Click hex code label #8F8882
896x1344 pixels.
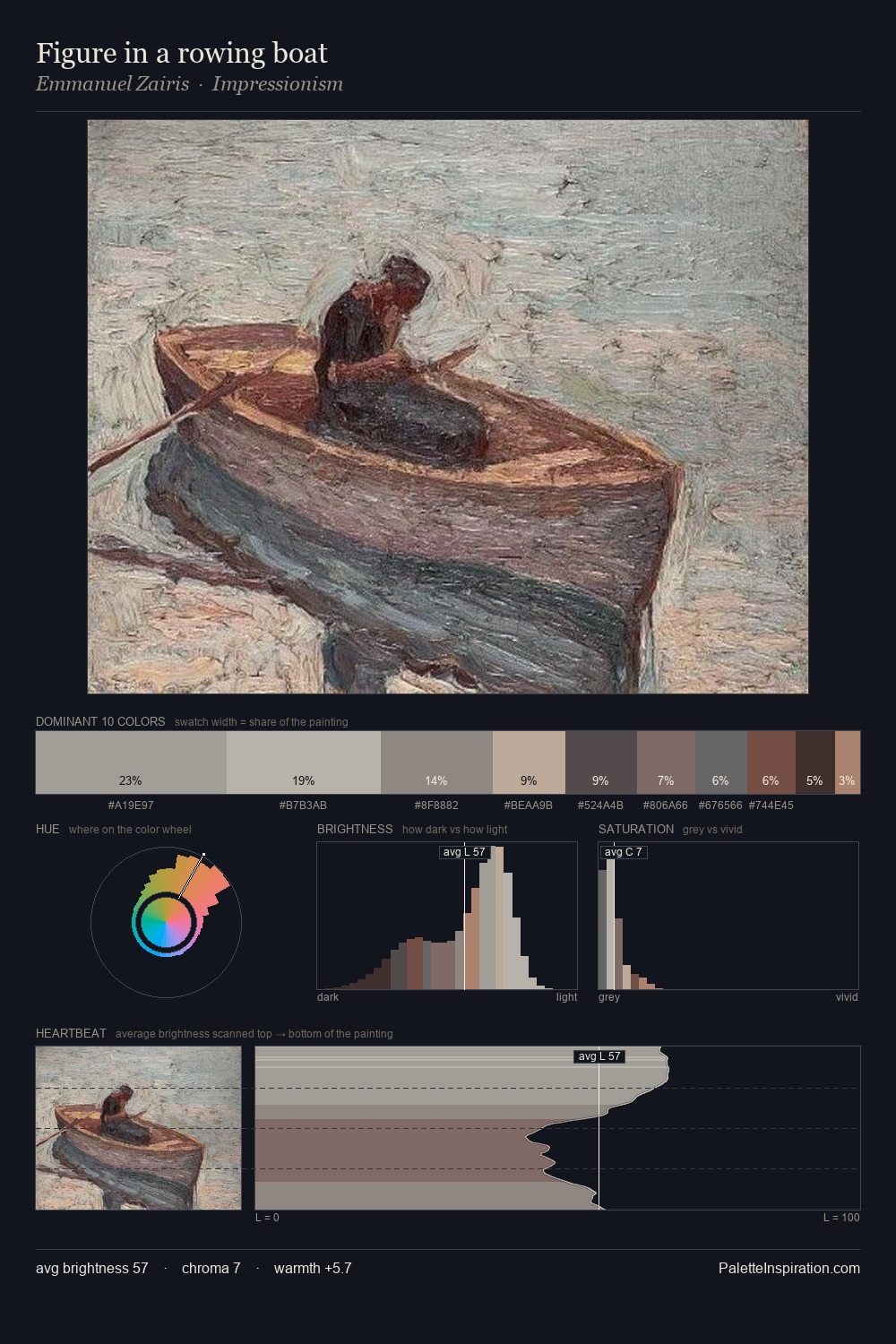[436, 805]
